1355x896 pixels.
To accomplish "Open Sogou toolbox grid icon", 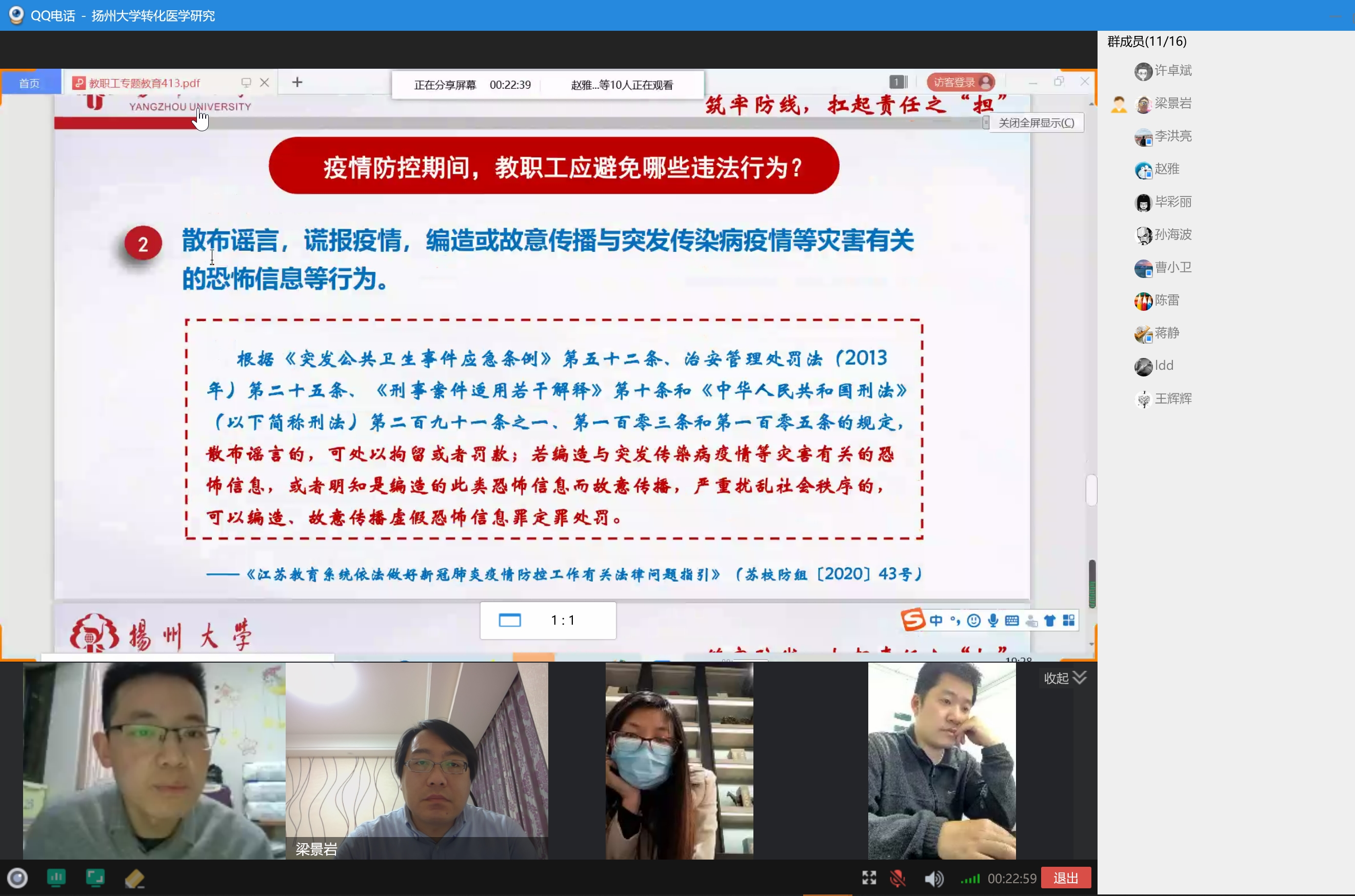I will 1069,621.
